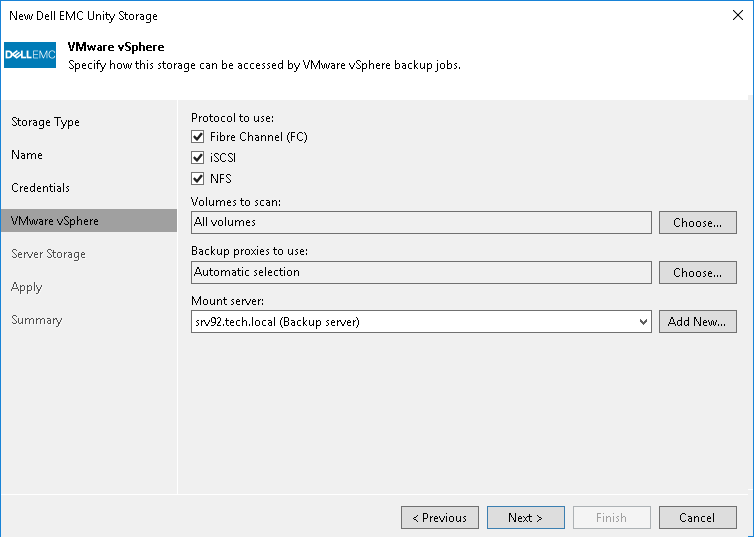Click Add New mount server button
754x537 pixels.
(x=697, y=322)
